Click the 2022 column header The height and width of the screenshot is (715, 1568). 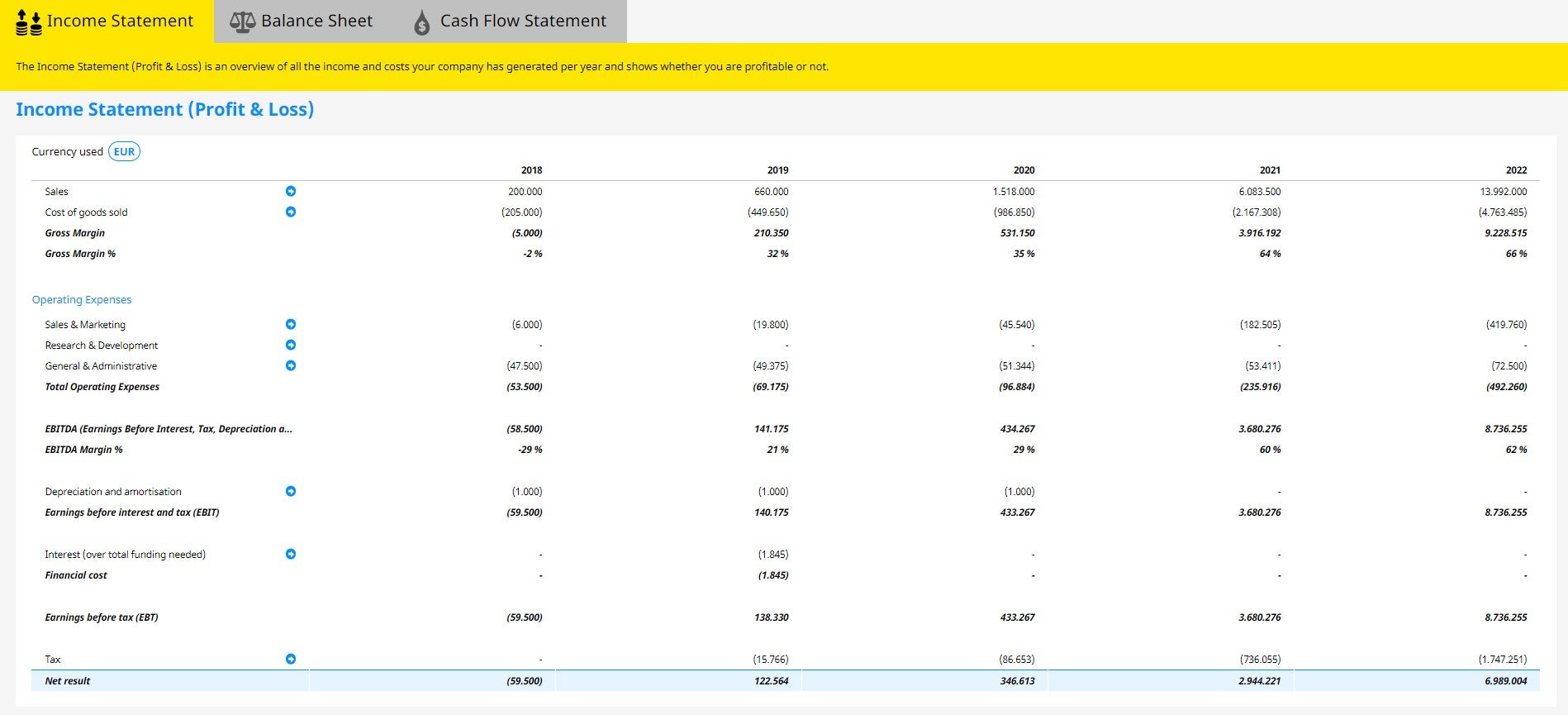pos(1516,170)
